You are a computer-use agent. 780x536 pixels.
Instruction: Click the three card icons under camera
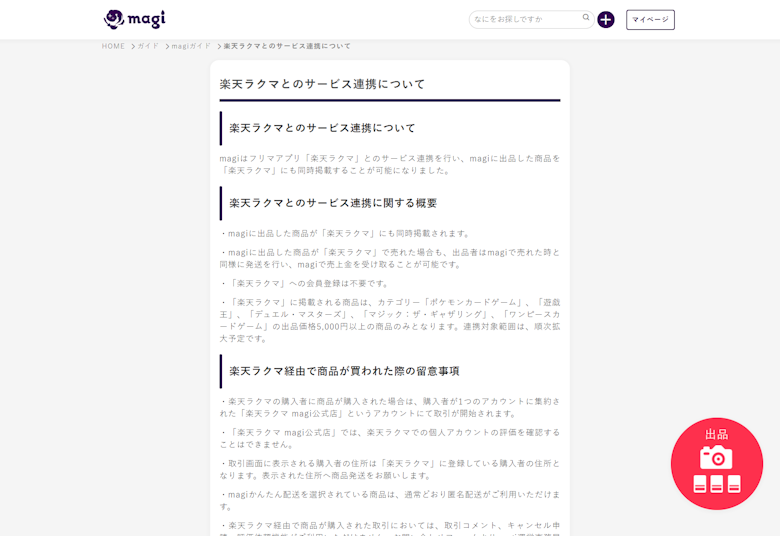tap(717, 484)
